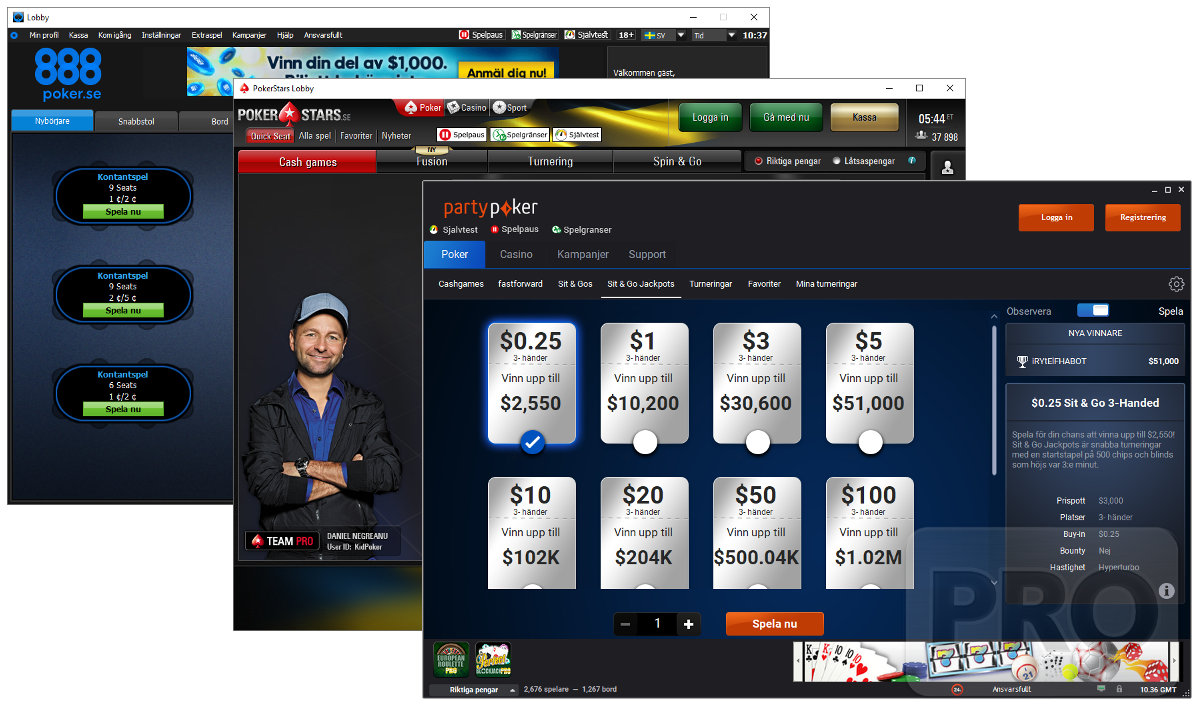Toggle the Observera/Spela switch
The width and height of the screenshot is (1200, 704).
(1094, 311)
